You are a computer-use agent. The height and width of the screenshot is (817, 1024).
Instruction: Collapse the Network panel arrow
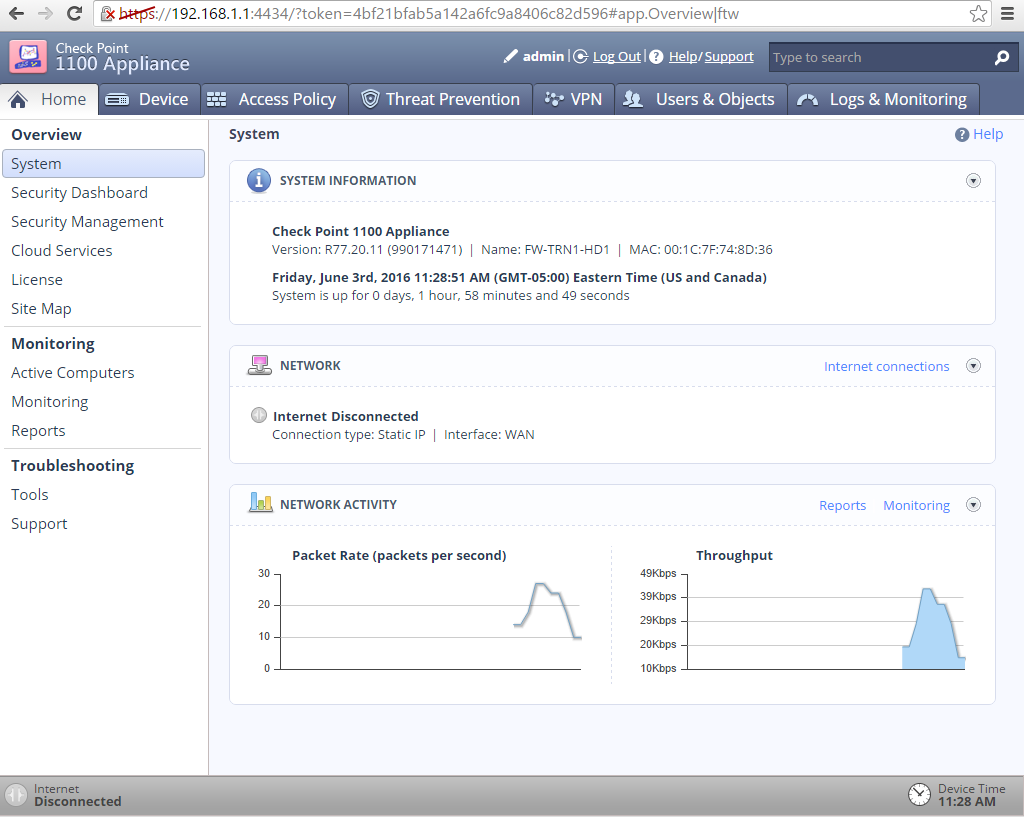[973, 366]
